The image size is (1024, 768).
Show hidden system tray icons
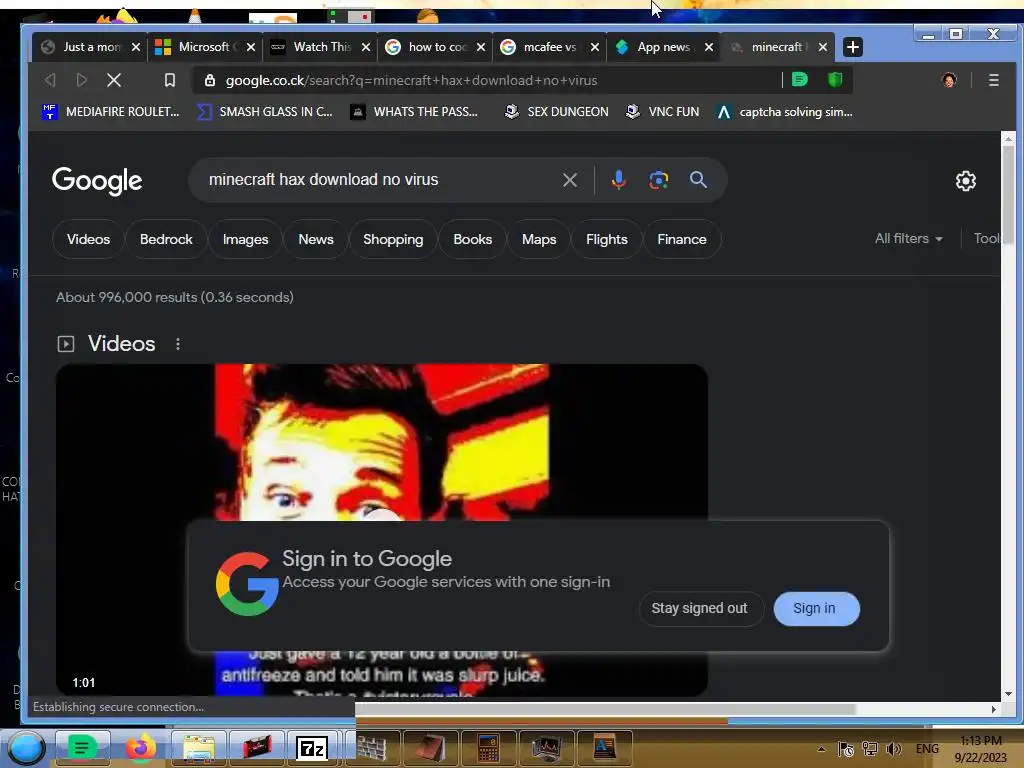(821, 749)
